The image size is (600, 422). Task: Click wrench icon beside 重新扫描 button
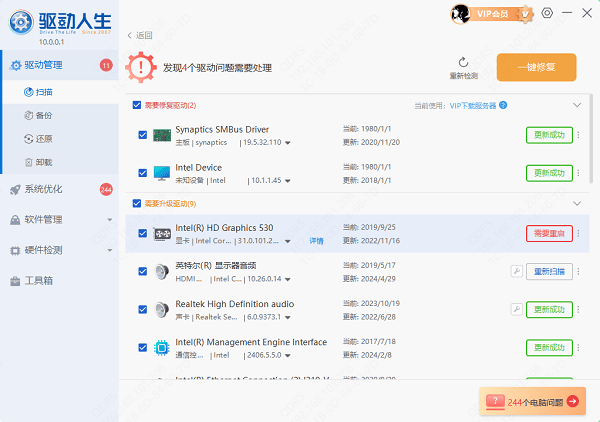517,271
